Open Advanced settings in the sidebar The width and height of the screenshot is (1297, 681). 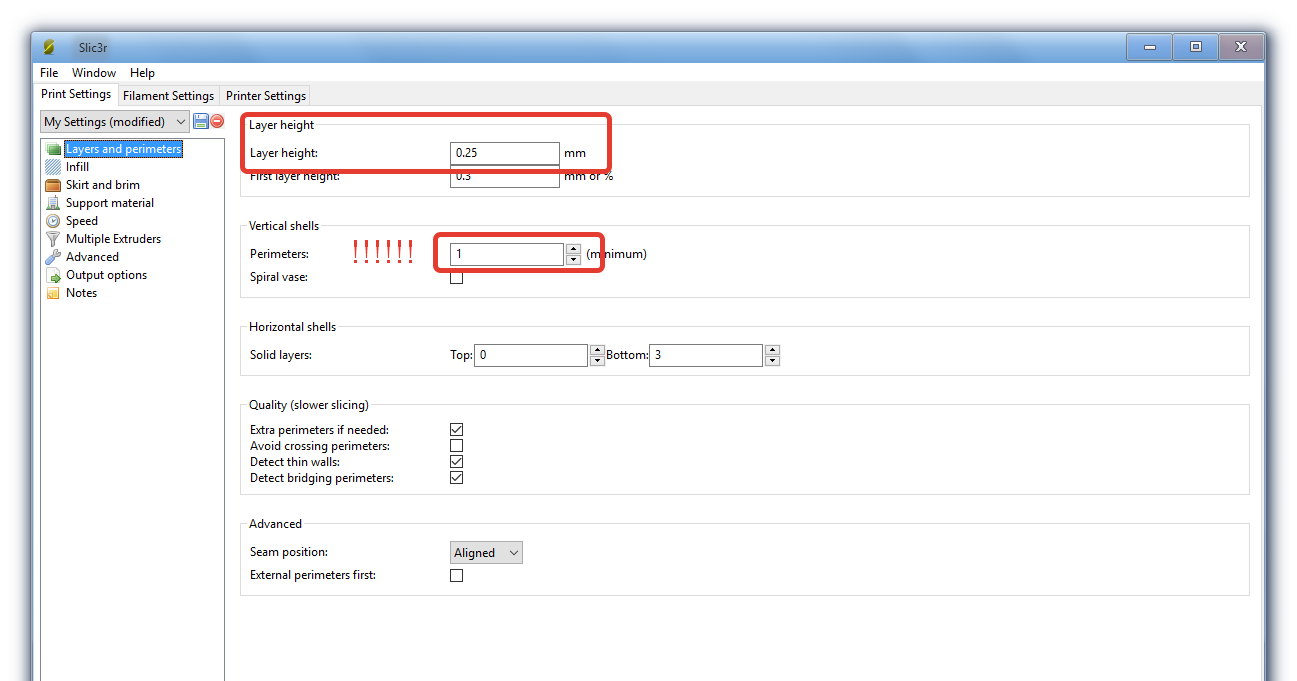point(92,257)
